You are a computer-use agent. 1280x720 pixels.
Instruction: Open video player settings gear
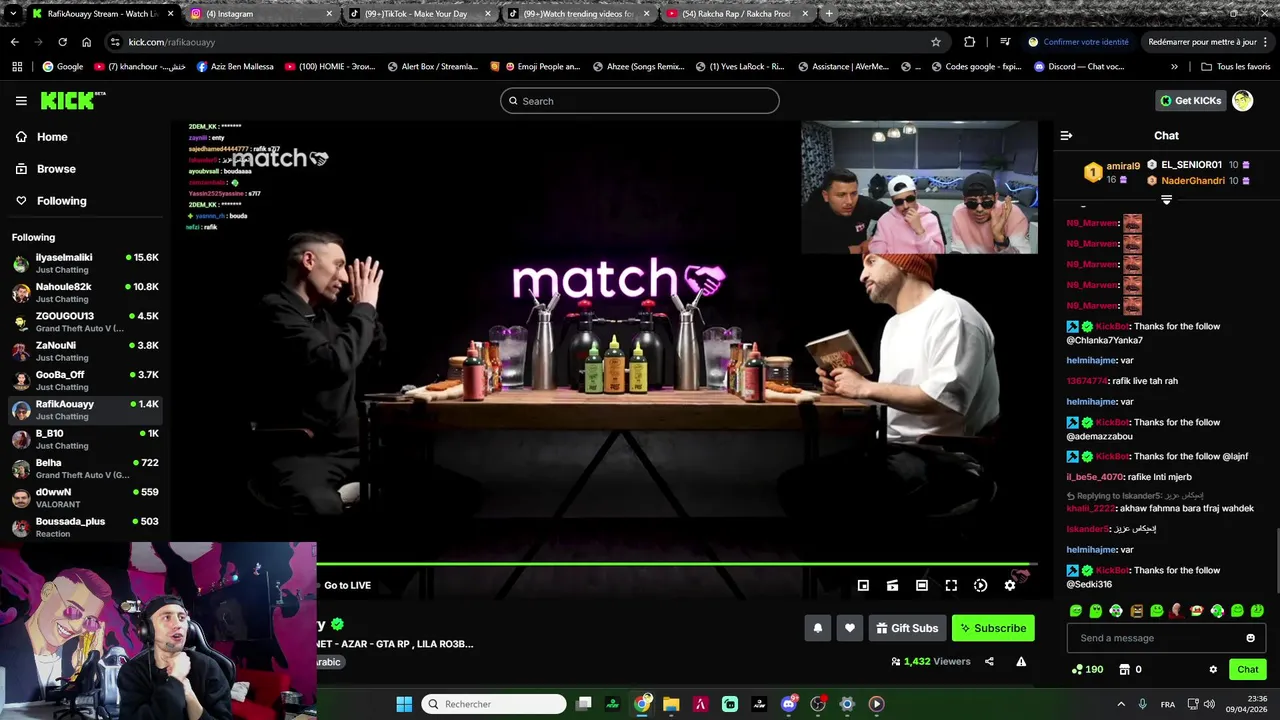[x=1010, y=586]
